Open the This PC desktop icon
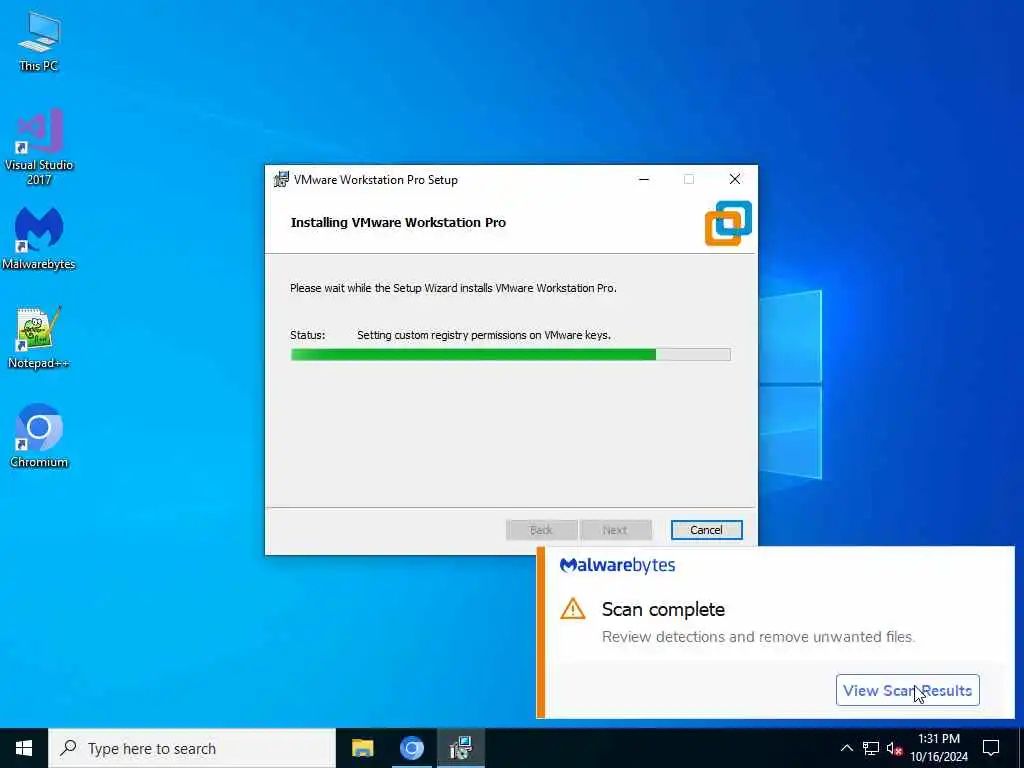Screen dimensions: 1024x768 click(x=39, y=42)
